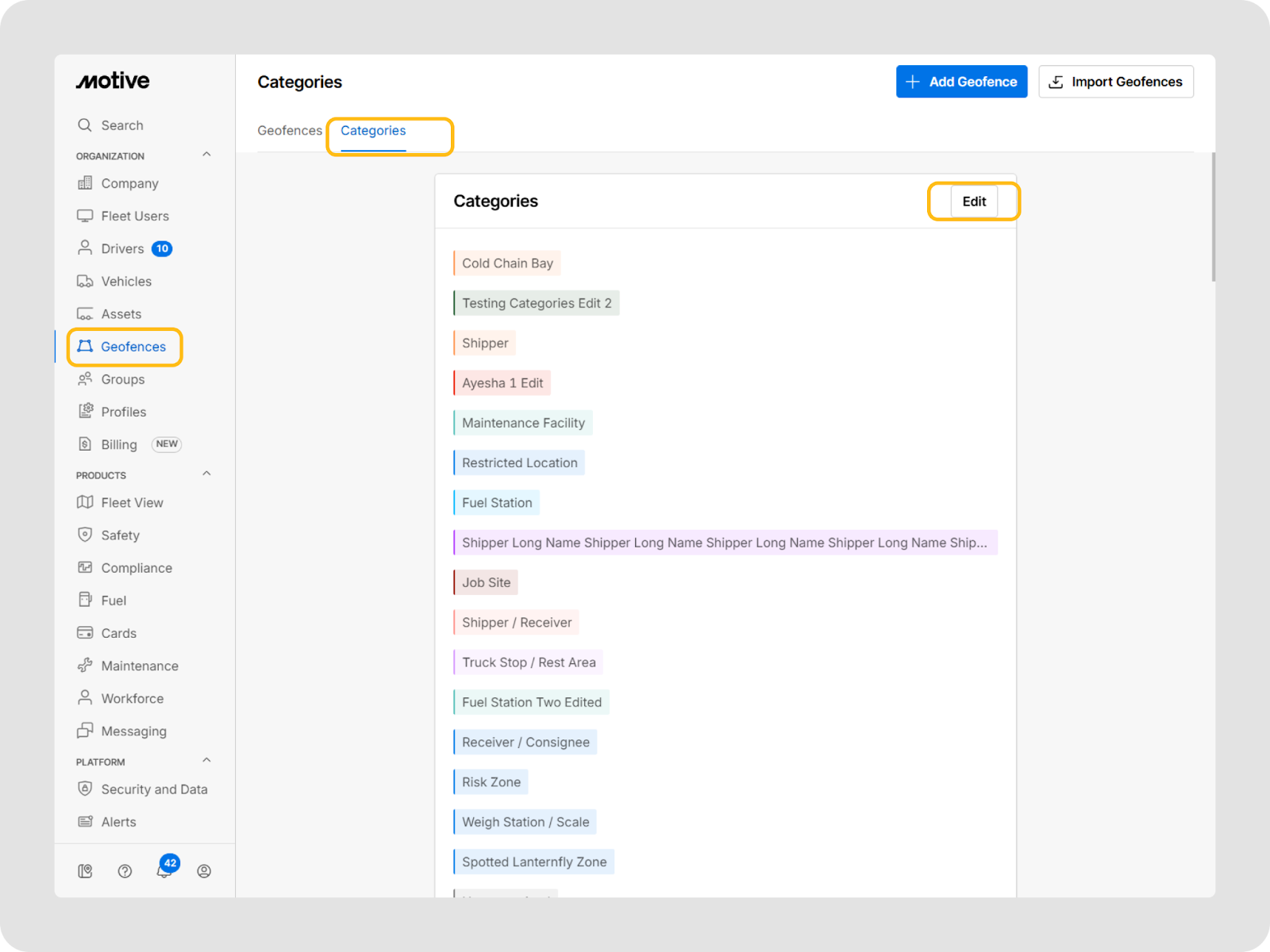This screenshot has width=1270, height=952.
Task: Collapse the Products section chevron
Action: 206,474
